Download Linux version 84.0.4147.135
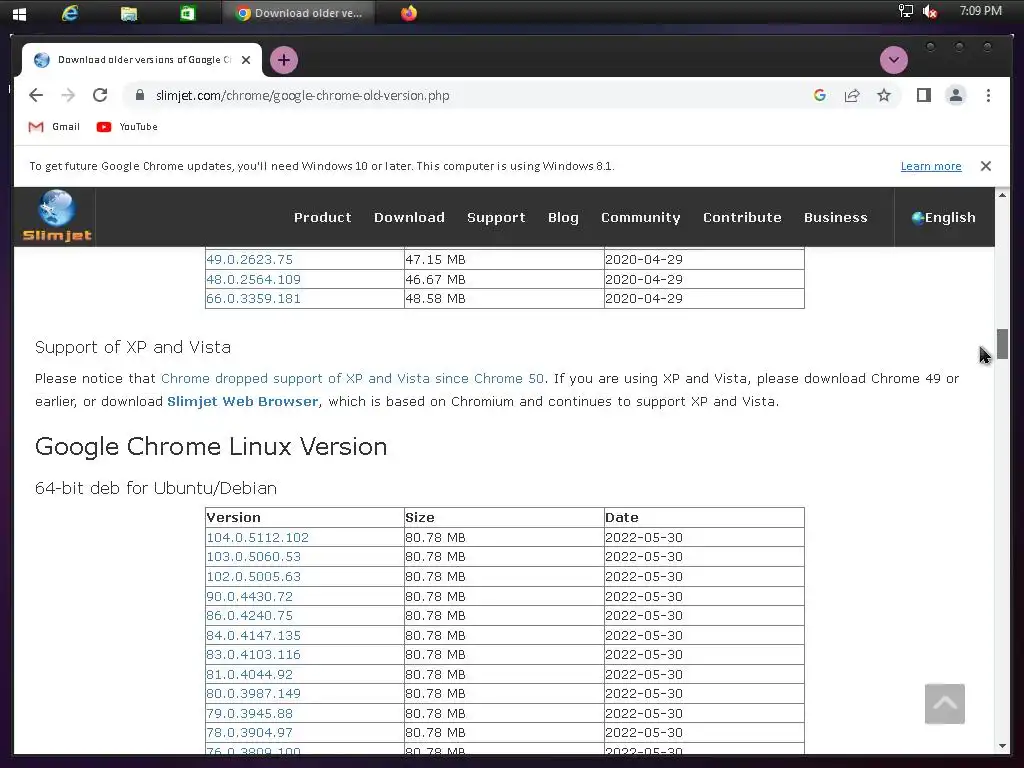The image size is (1024, 768). [x=253, y=635]
